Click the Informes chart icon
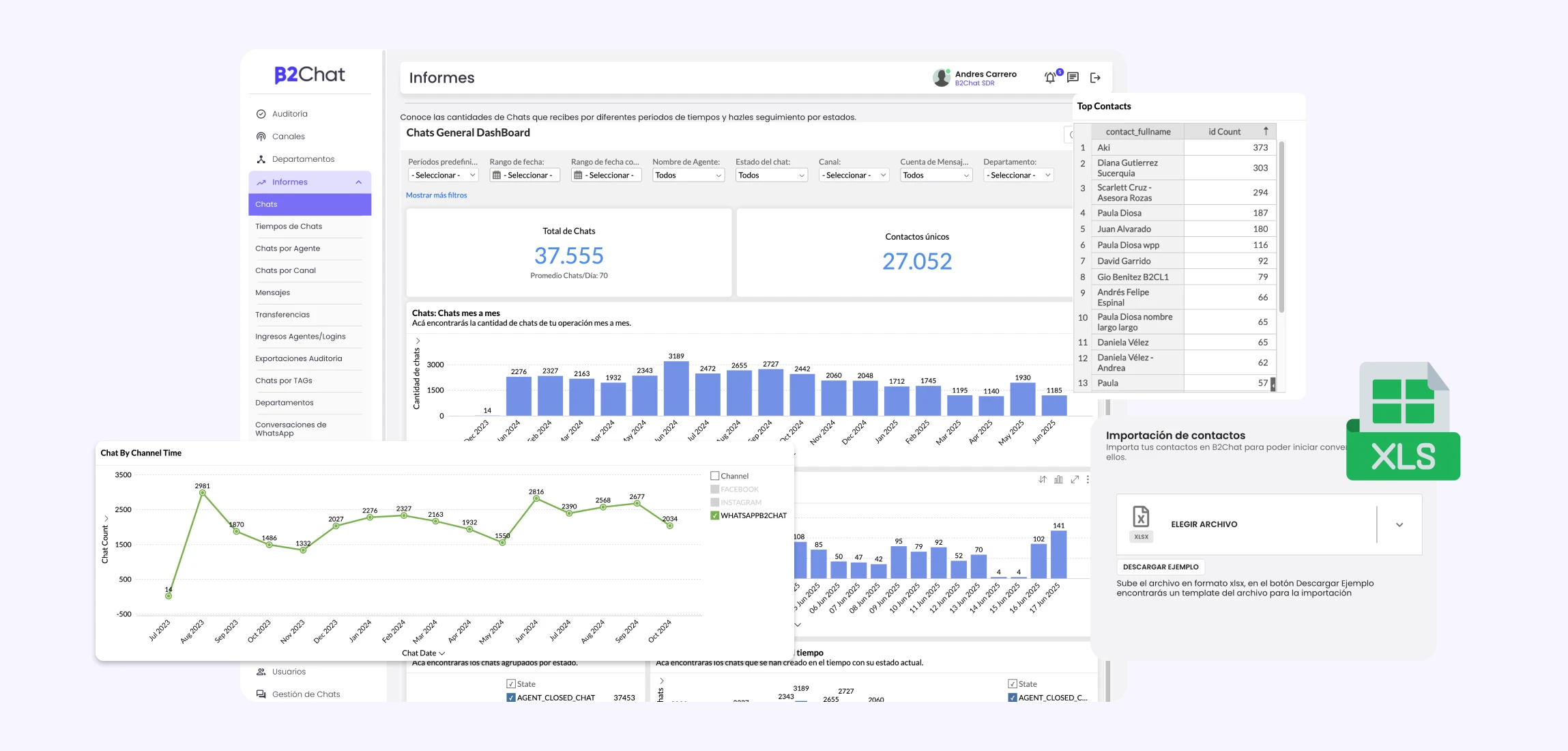This screenshot has height=751, width=1568. (x=261, y=182)
